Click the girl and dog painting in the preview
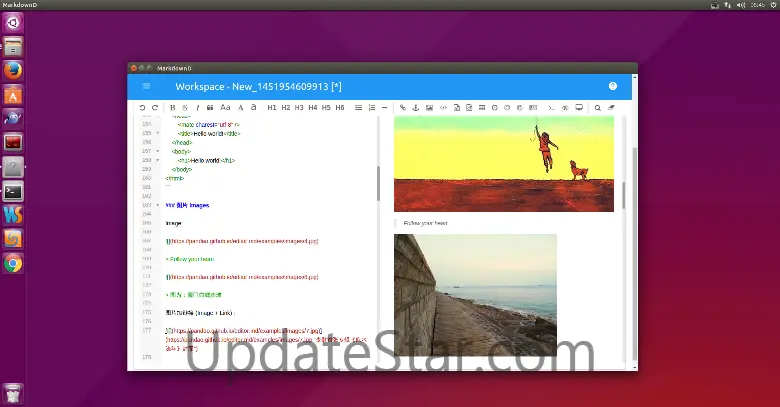 pos(504,164)
